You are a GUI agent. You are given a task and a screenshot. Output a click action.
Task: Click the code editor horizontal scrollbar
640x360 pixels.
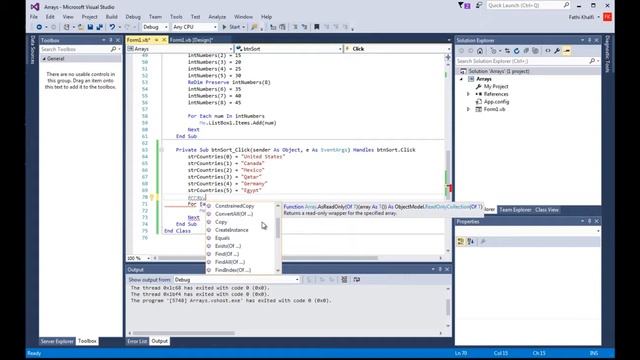[x=269, y=258]
